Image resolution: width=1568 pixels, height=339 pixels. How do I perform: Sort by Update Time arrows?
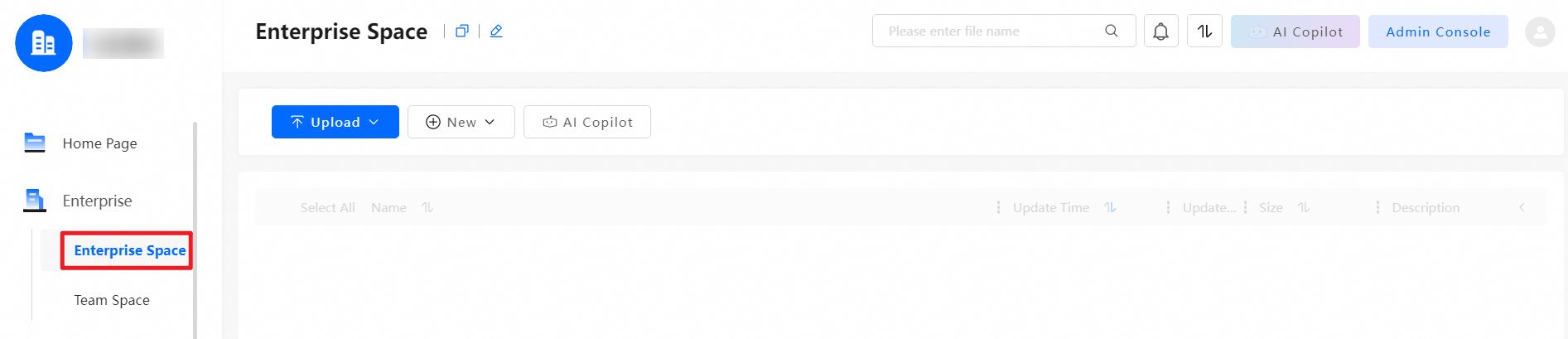pos(1110,207)
